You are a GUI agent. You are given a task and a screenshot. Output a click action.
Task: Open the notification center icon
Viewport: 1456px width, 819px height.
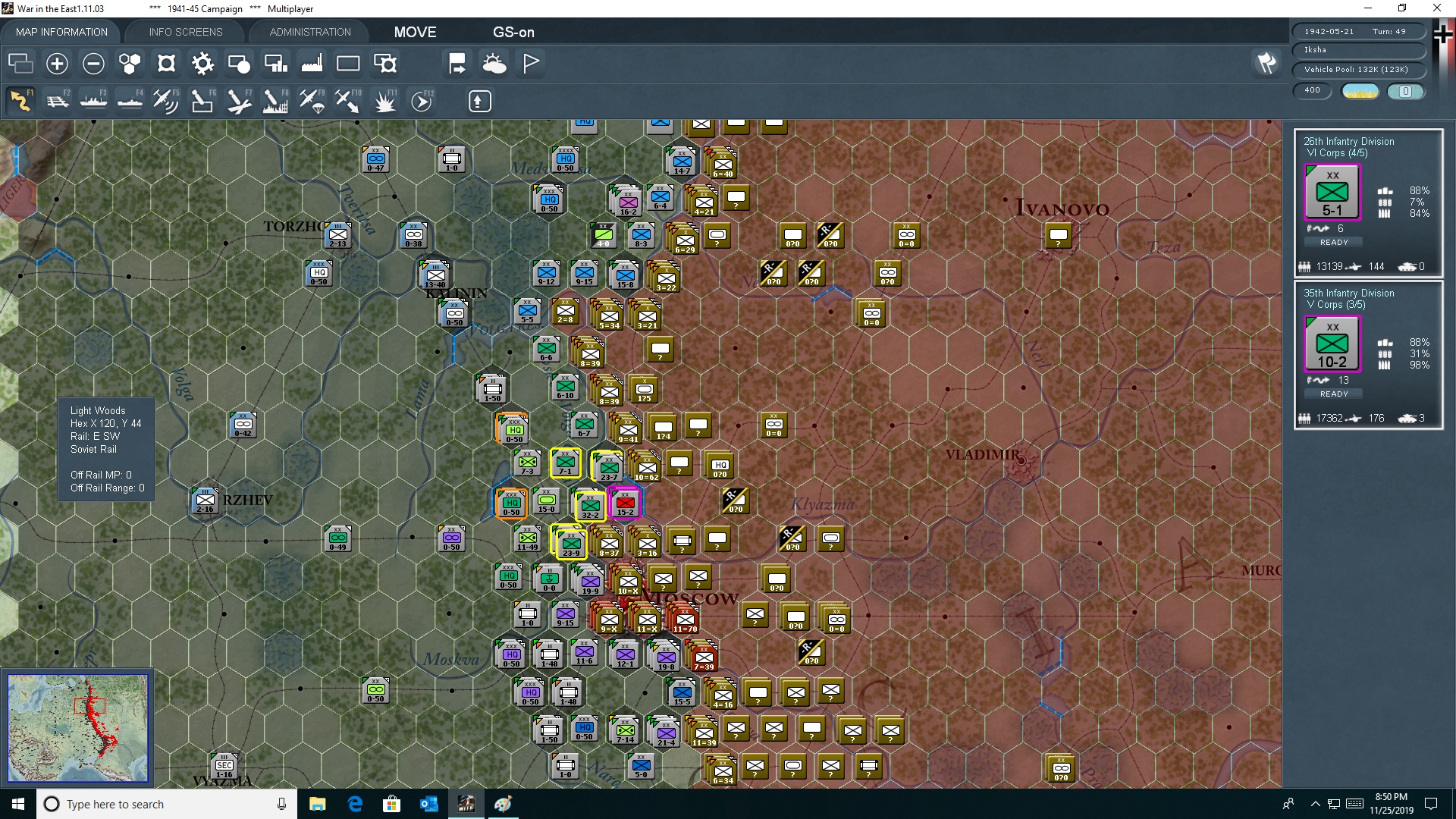tap(1431, 804)
